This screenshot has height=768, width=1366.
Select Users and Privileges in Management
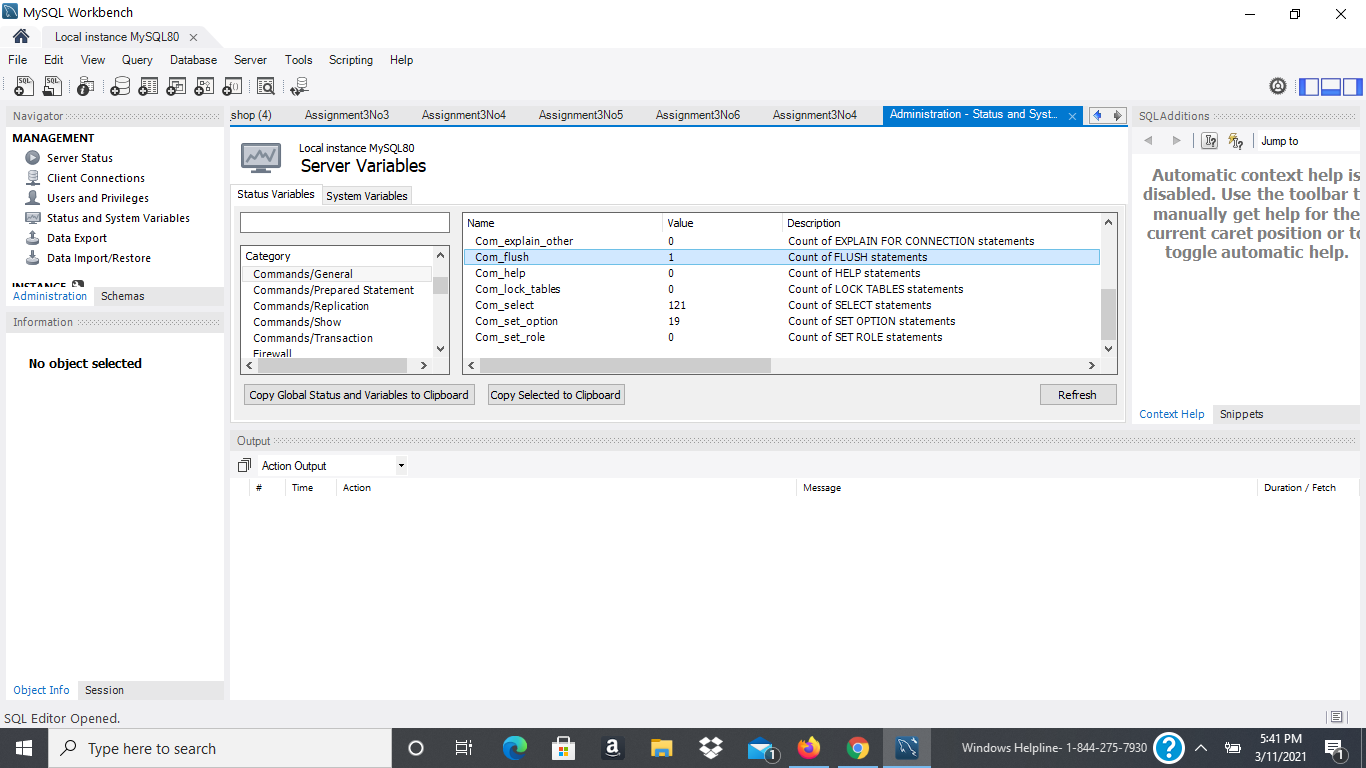click(97, 197)
